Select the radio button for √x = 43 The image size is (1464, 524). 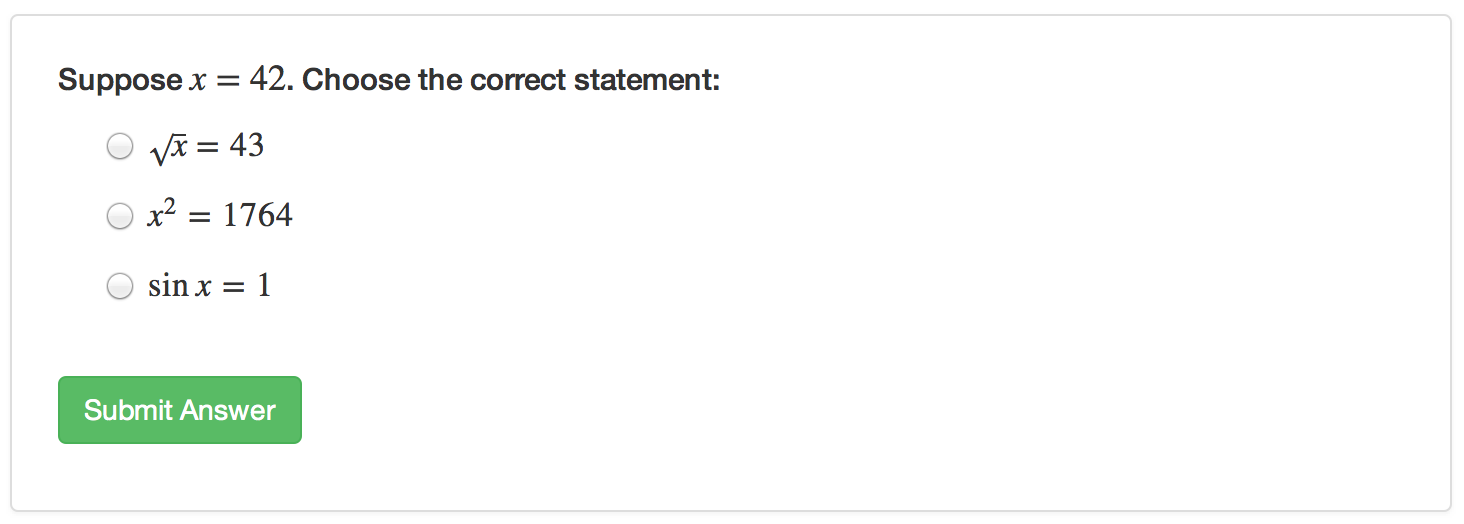click(x=120, y=147)
